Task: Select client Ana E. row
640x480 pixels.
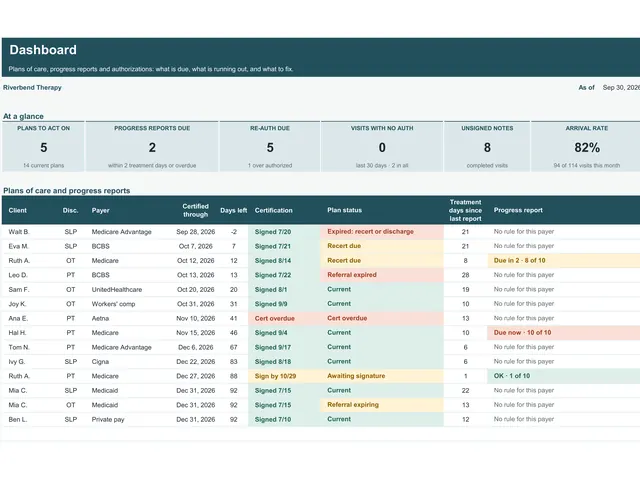Action: click(x=321, y=318)
